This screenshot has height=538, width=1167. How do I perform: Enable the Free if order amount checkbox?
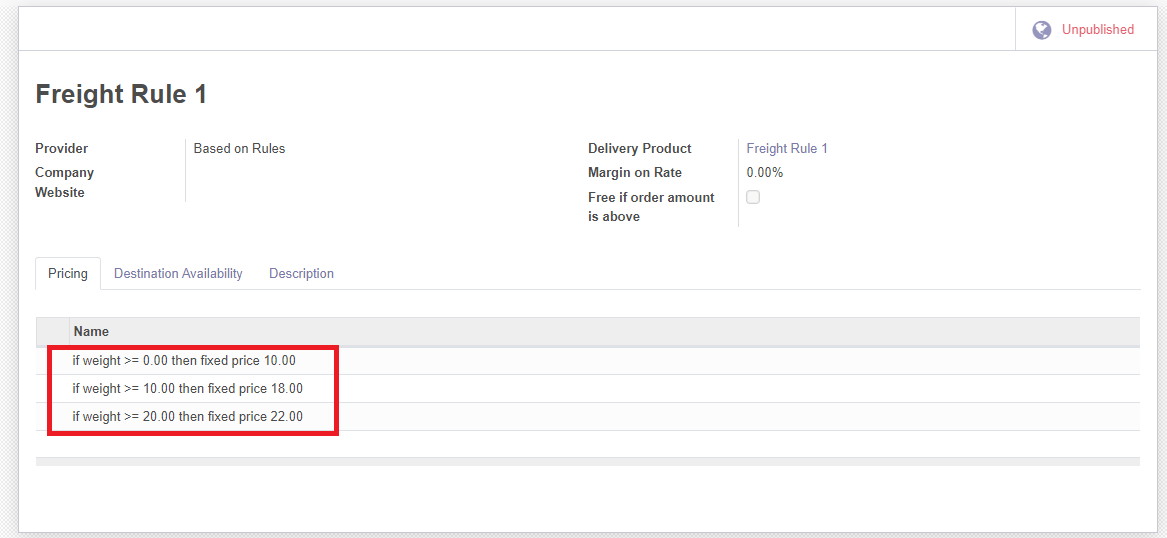tap(753, 197)
